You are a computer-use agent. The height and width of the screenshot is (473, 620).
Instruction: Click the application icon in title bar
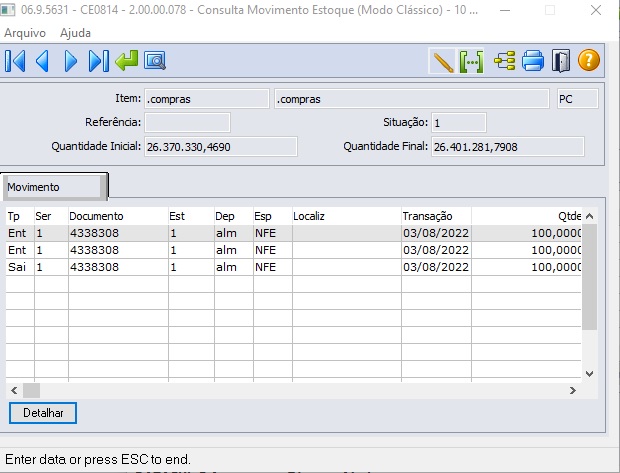coord(8,9)
